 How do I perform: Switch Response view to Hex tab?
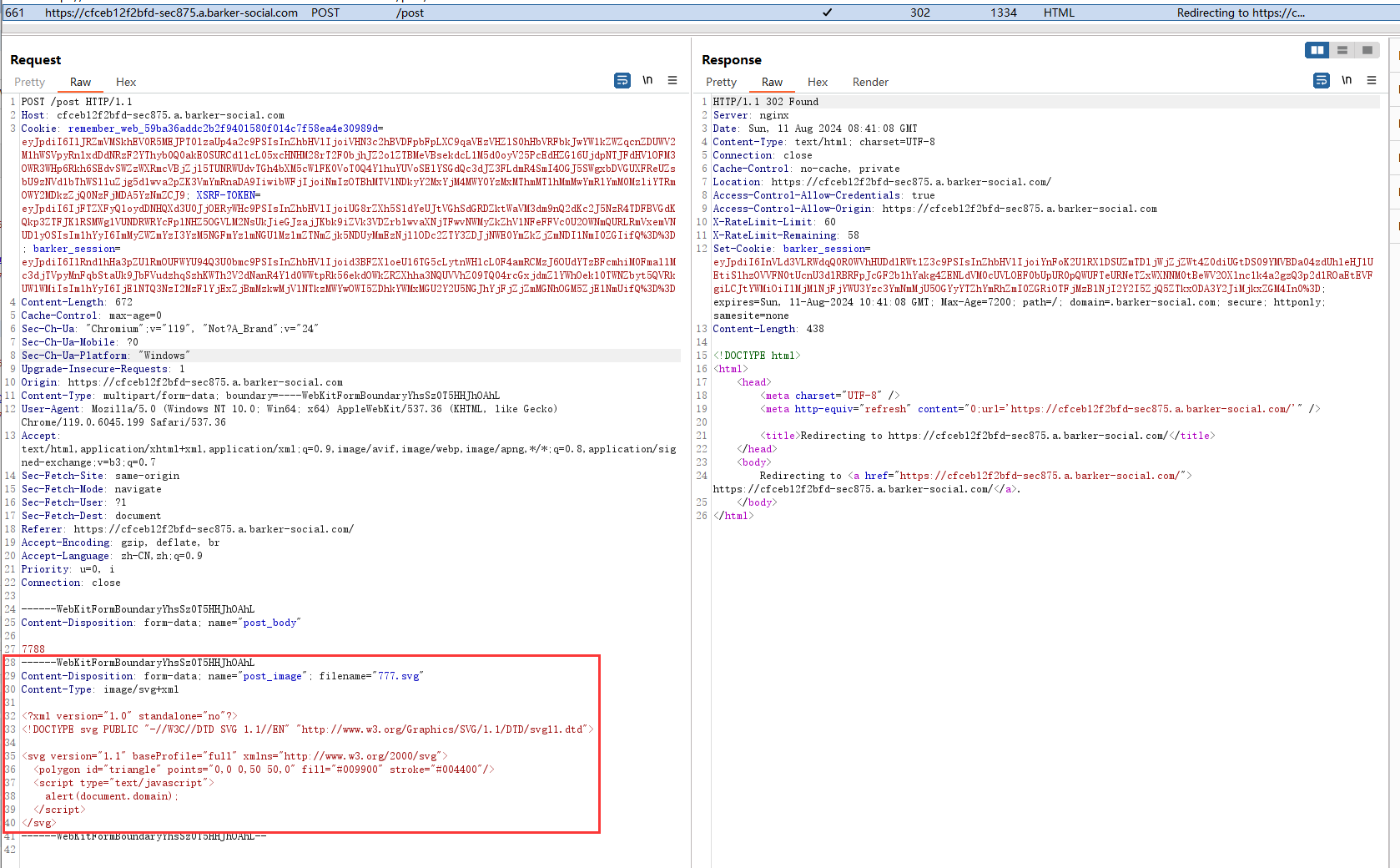[818, 82]
